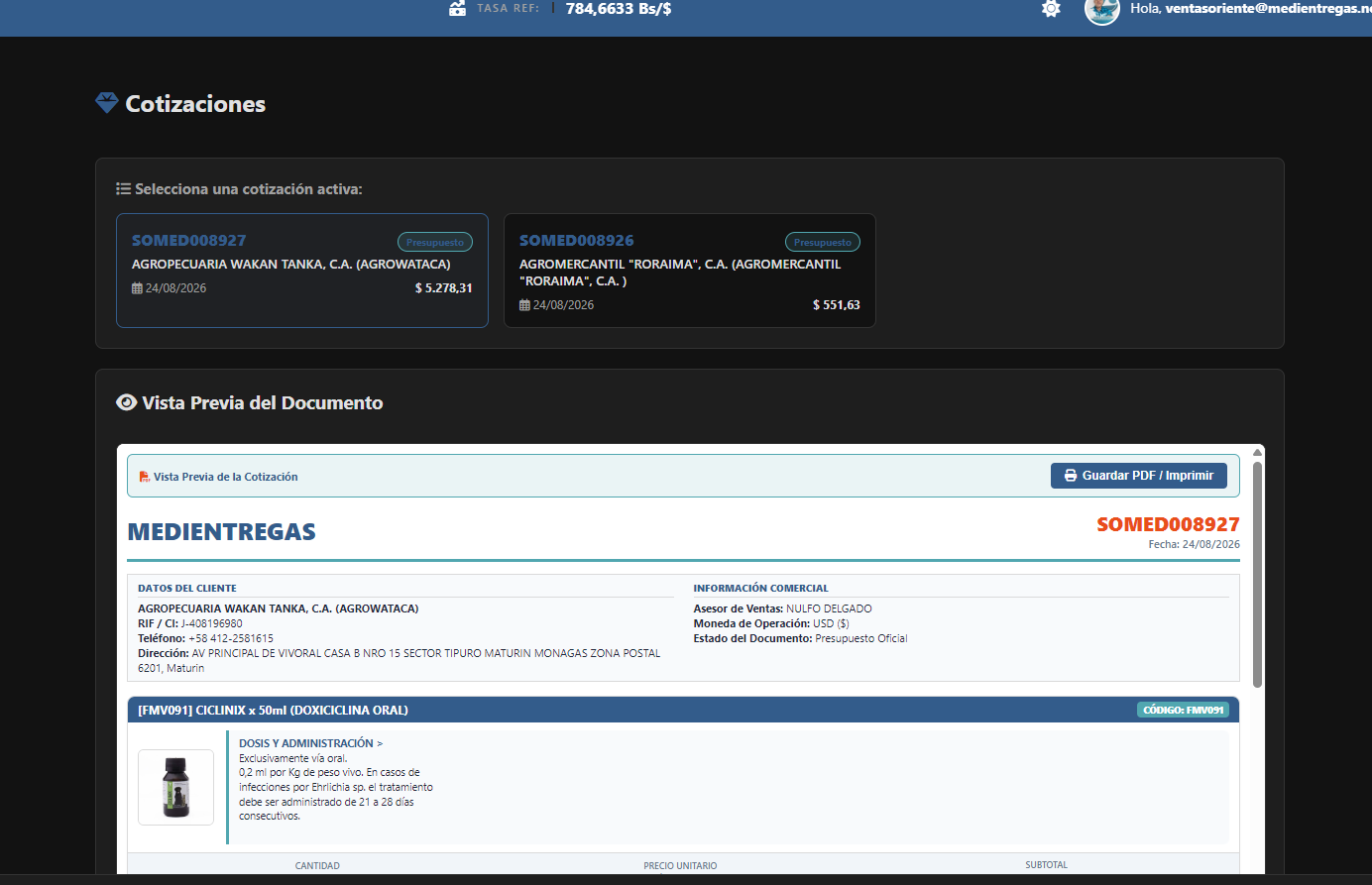Click the USD ($) currency value
Screen dimensions: 1372x885
point(831,624)
